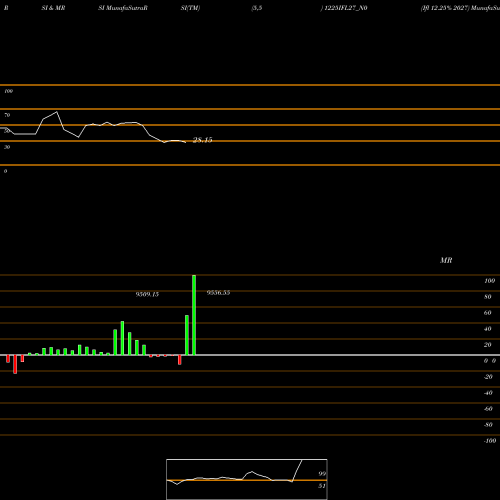The image size is (500, 500).
Task: Click the "SI & MR" header text
Action: tap(53, 8)
